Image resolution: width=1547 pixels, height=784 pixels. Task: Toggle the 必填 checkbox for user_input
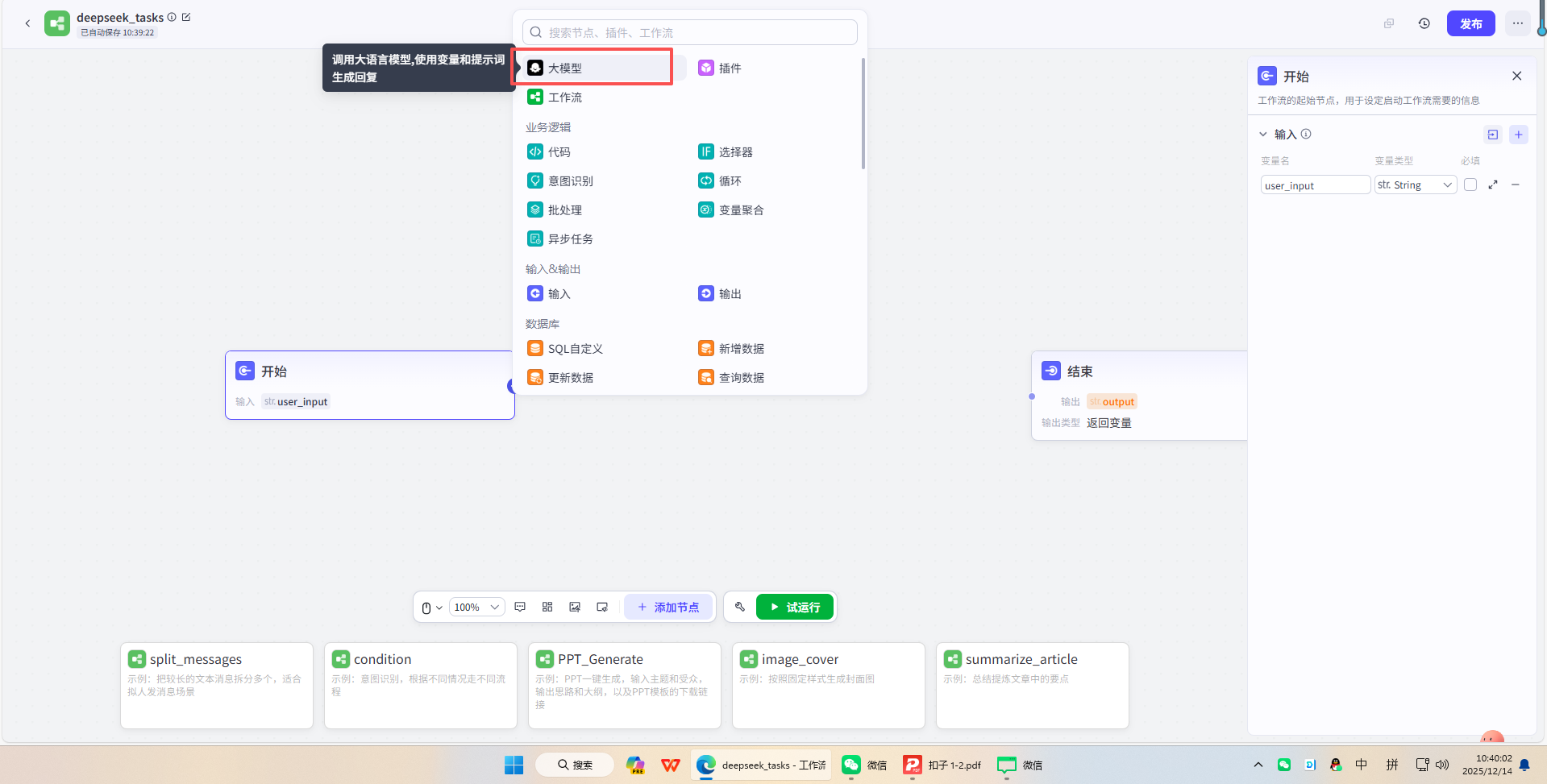(x=1470, y=185)
